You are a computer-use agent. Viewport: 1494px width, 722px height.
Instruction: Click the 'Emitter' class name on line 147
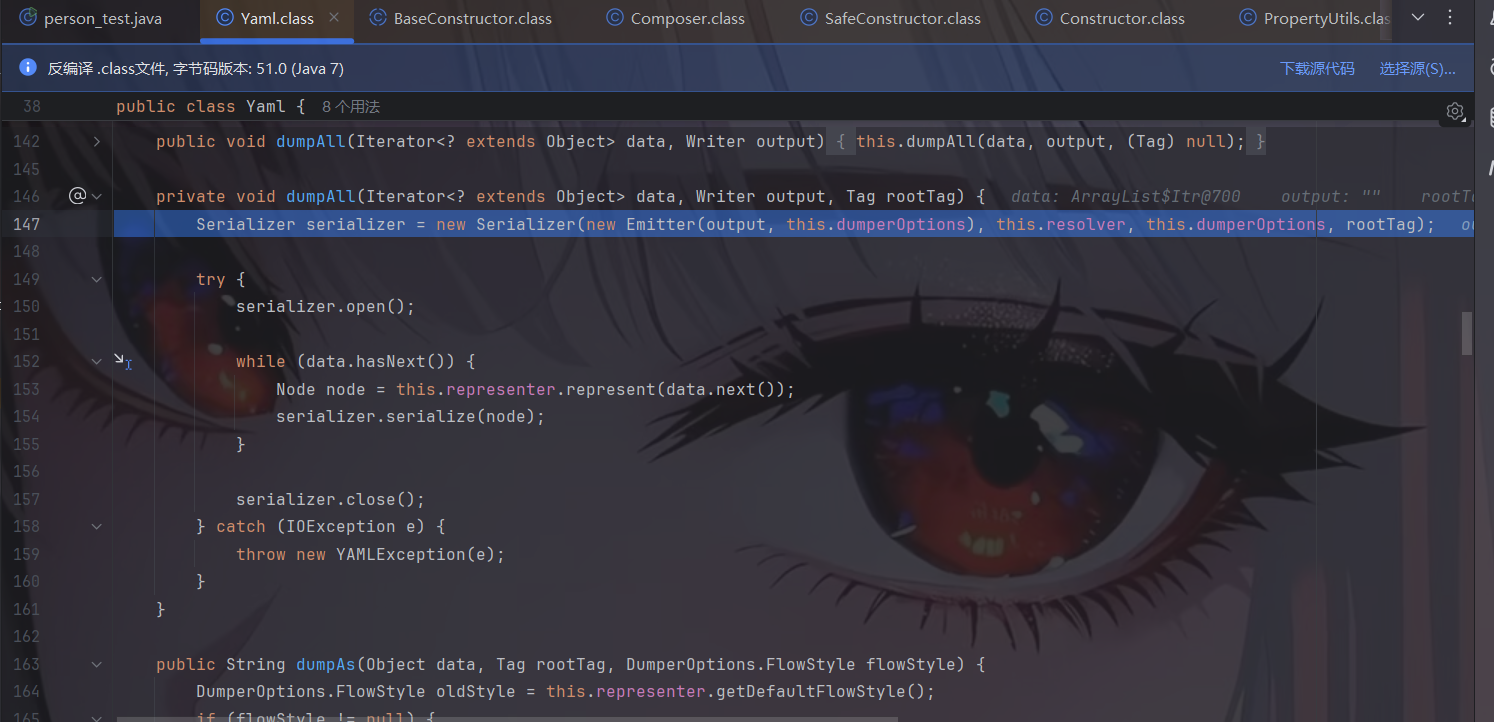661,224
